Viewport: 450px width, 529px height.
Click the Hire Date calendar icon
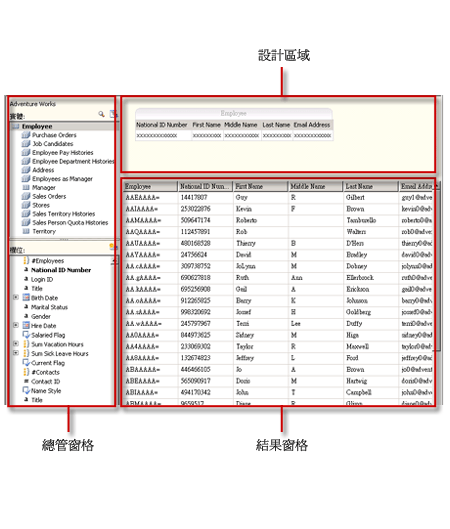[x=26, y=325]
